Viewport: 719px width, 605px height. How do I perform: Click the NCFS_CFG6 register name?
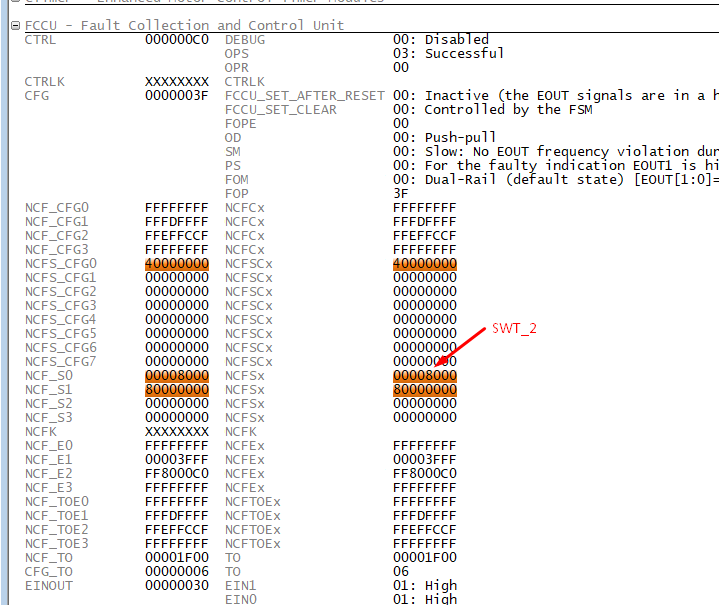click(x=61, y=348)
